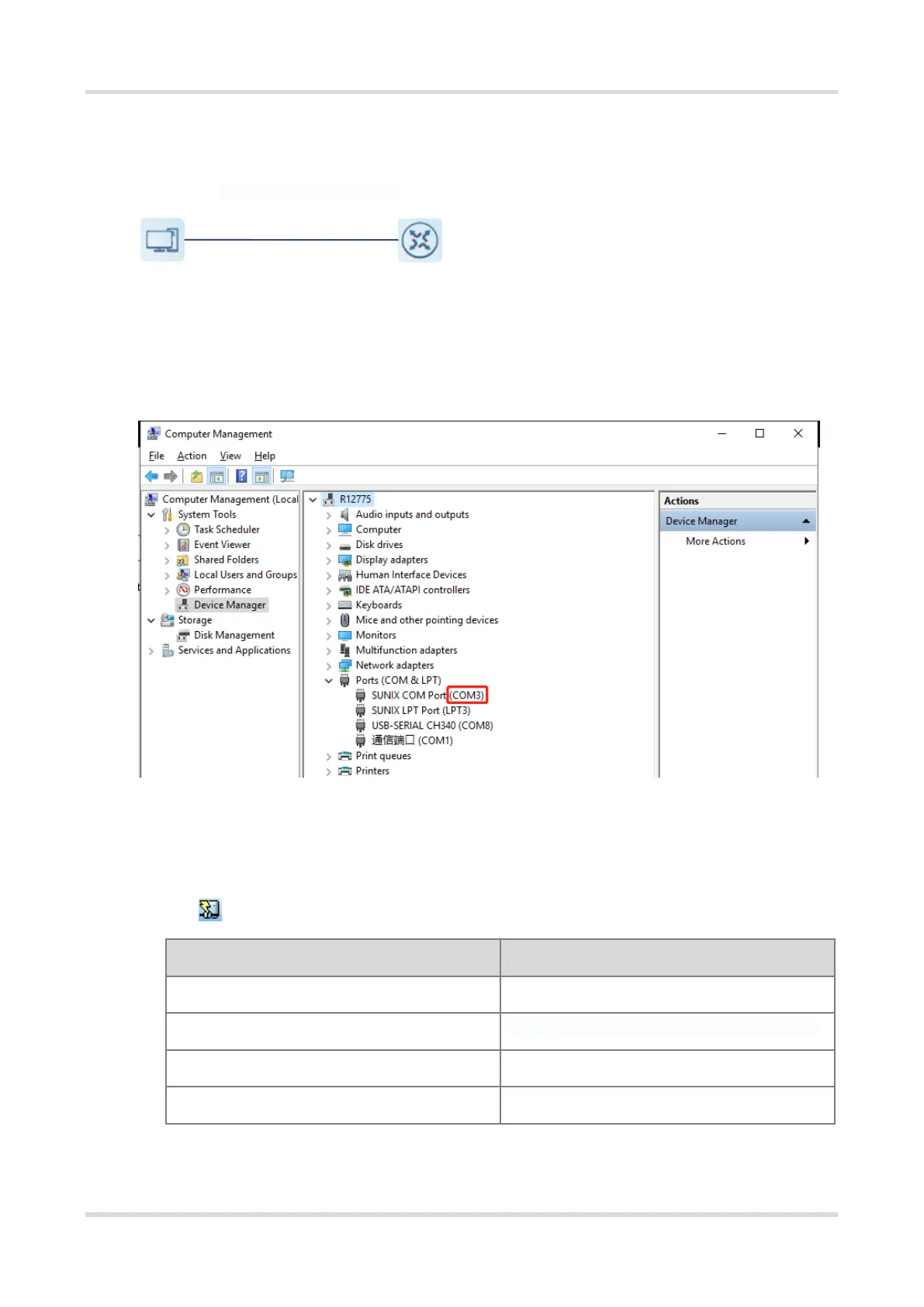
Task: Collapse the Device Manager header in Actions pane
Action: (x=805, y=521)
